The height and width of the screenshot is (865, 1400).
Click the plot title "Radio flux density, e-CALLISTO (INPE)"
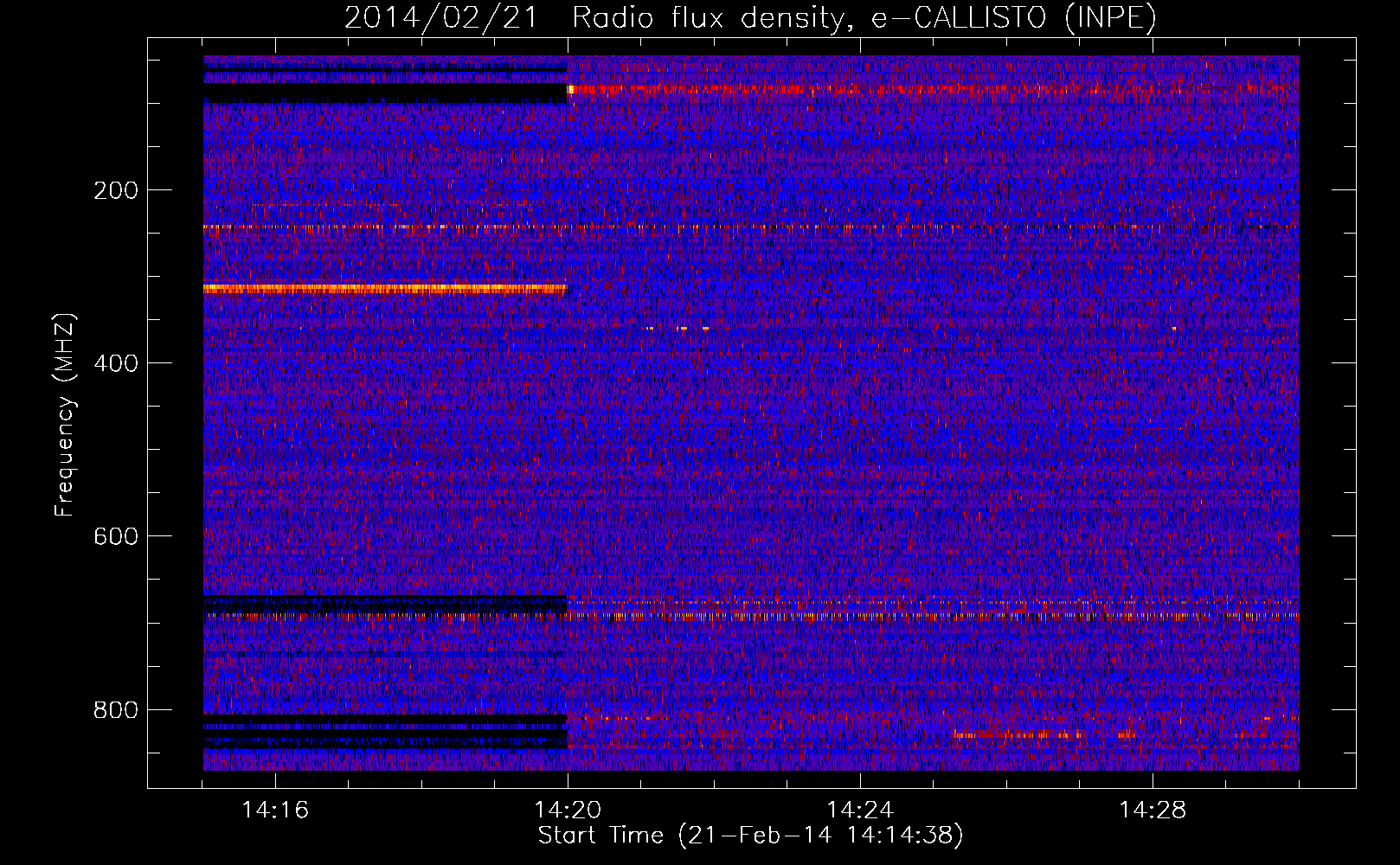864,17
